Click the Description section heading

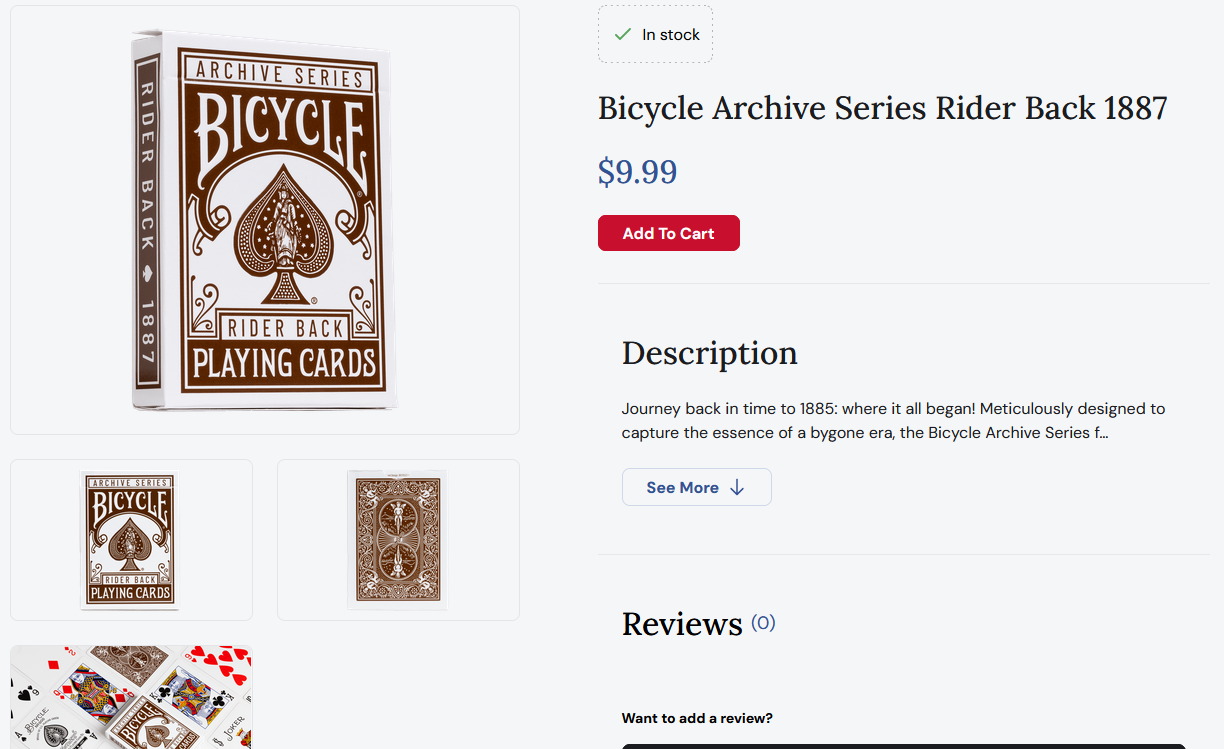pos(710,353)
